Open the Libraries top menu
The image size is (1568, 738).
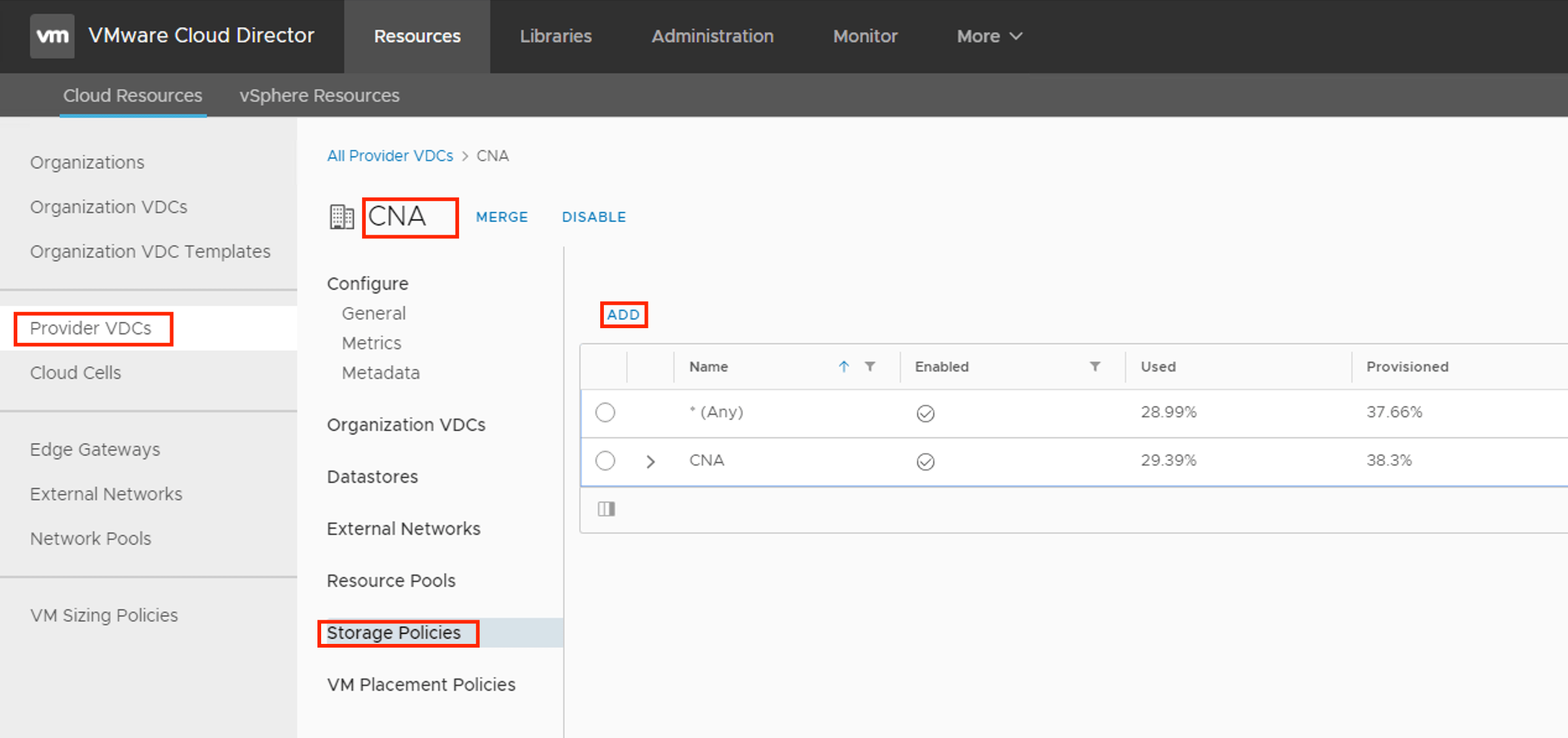(x=555, y=36)
